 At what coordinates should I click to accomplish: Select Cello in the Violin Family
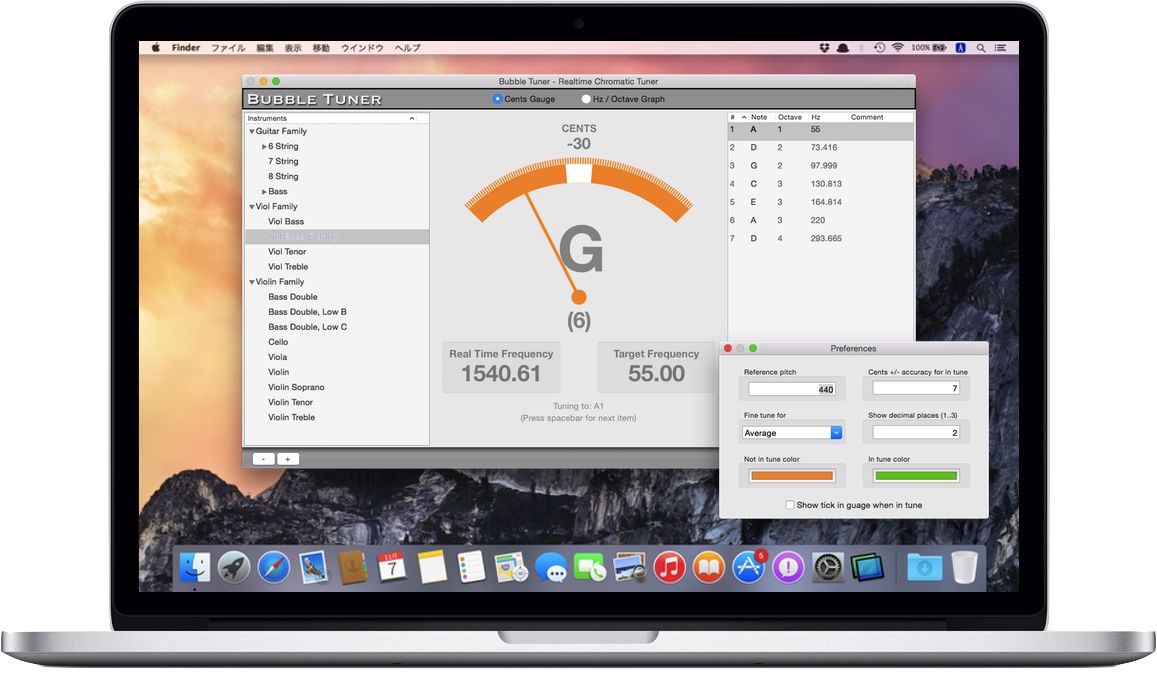pyautogui.click(x=336, y=343)
